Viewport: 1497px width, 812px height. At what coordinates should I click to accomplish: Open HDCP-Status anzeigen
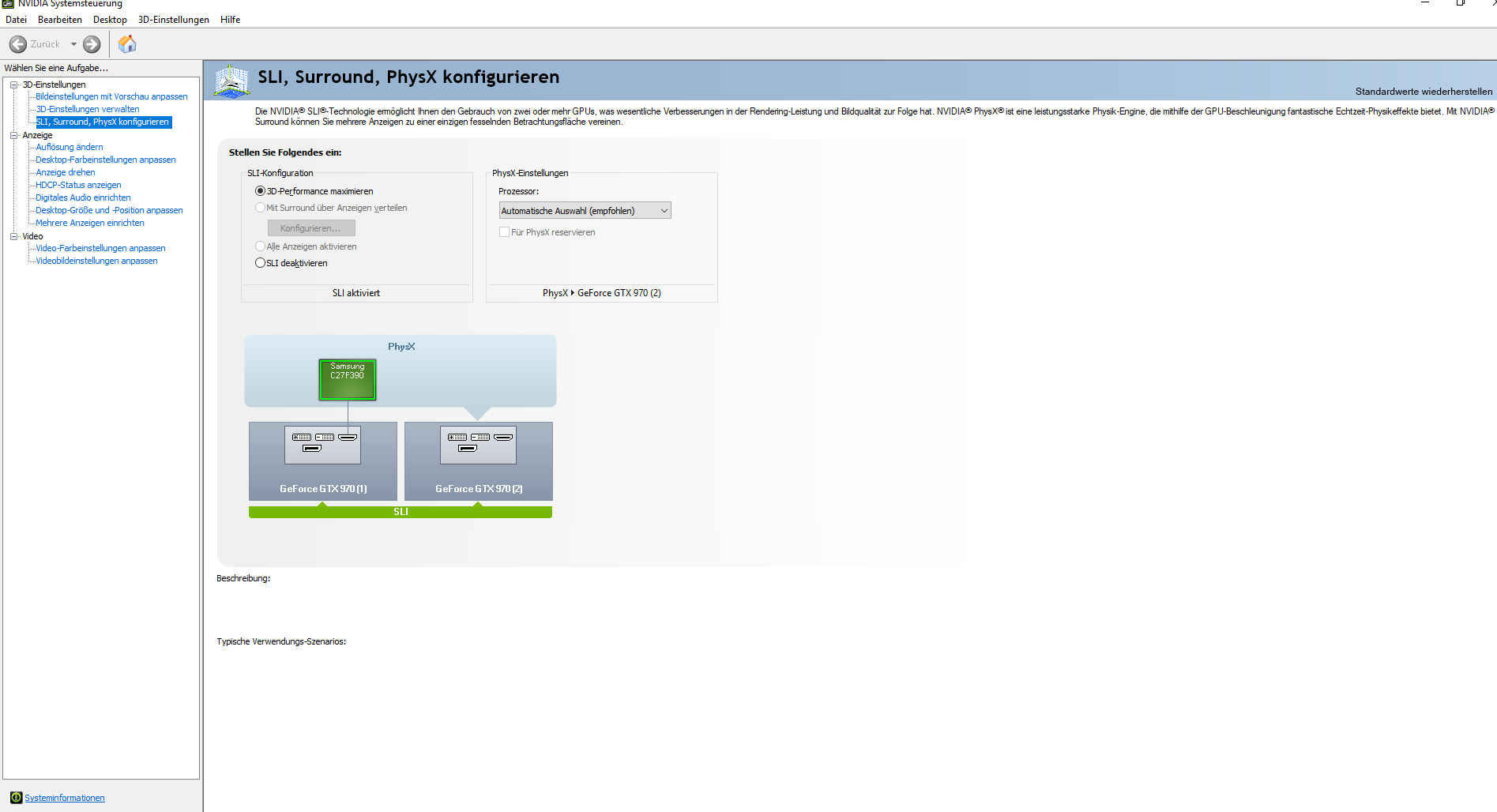pos(78,185)
